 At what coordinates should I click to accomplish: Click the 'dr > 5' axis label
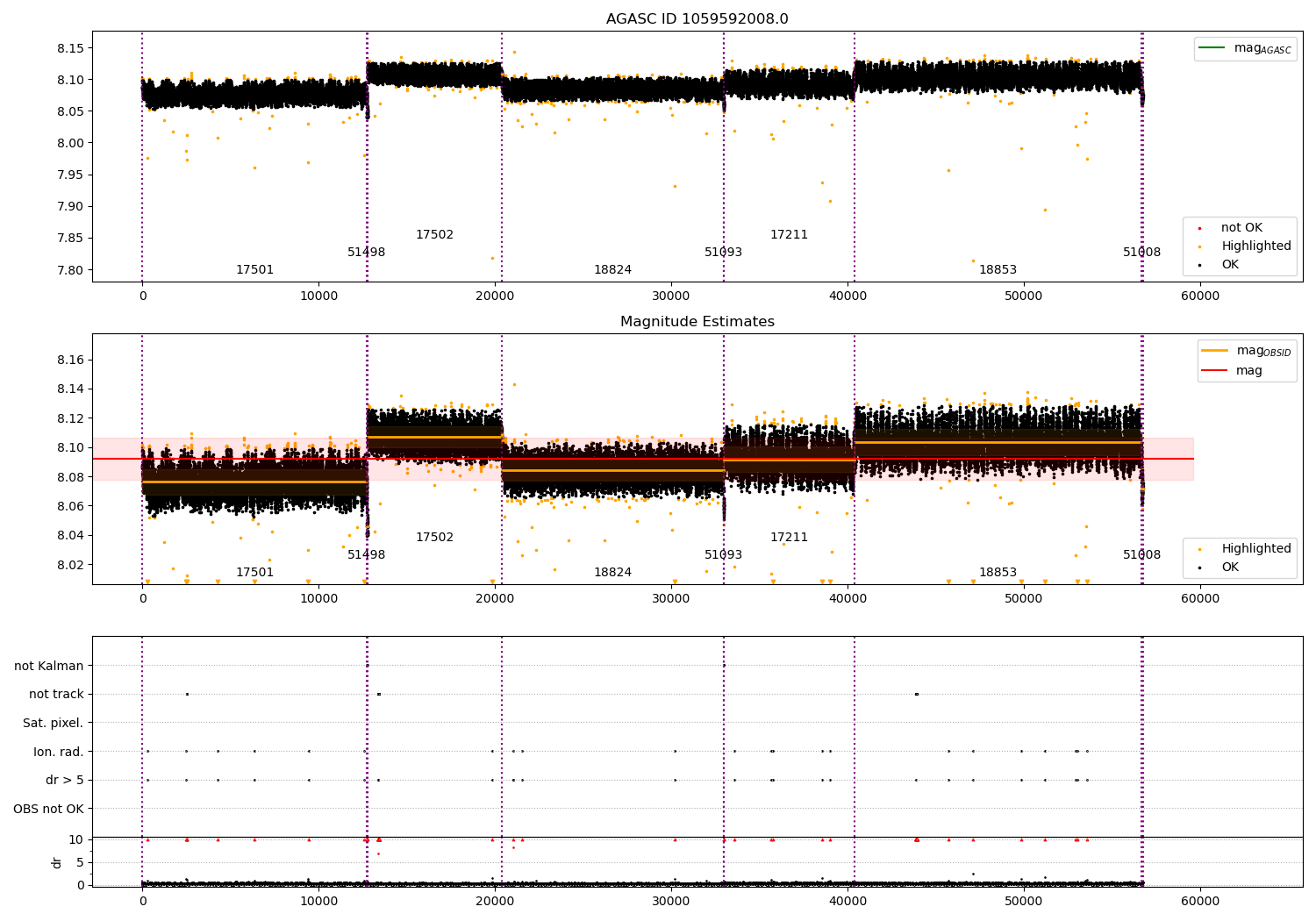click(x=65, y=780)
